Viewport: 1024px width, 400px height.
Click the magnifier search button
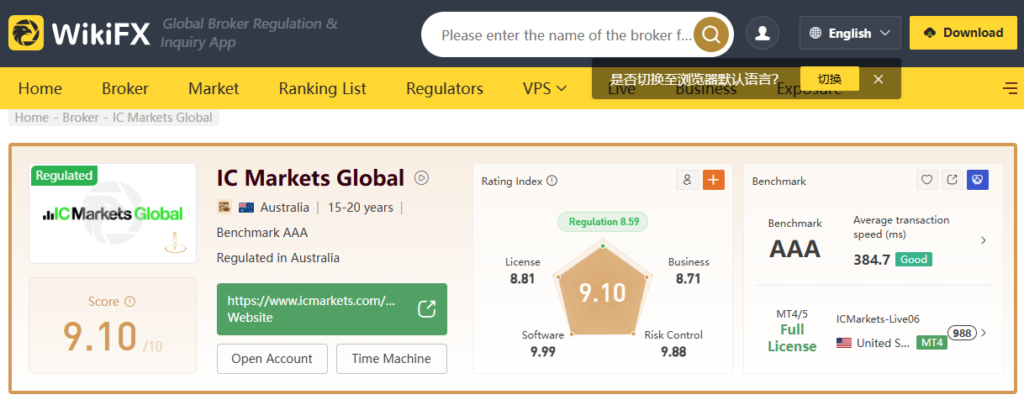[711, 34]
